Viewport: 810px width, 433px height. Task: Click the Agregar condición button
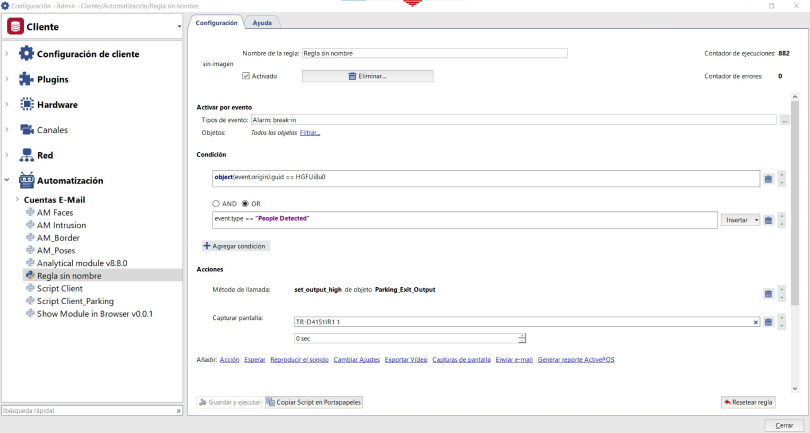tap(236, 245)
